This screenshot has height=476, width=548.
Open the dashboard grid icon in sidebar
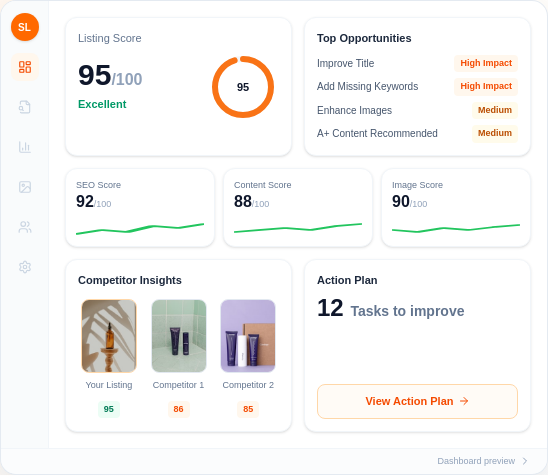point(25,67)
